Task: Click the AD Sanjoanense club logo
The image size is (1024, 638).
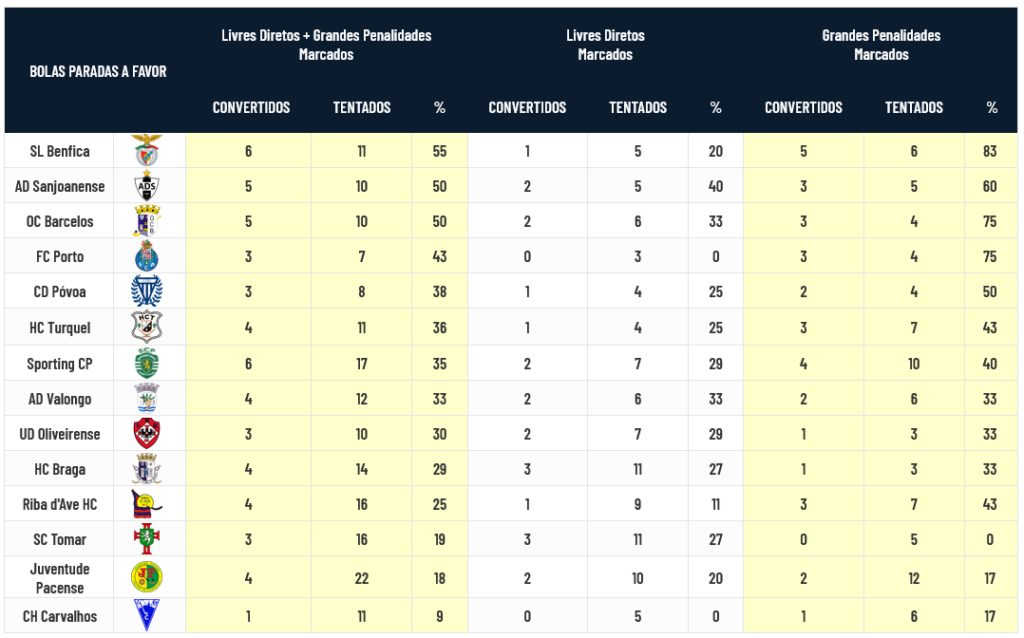Action: [146, 186]
